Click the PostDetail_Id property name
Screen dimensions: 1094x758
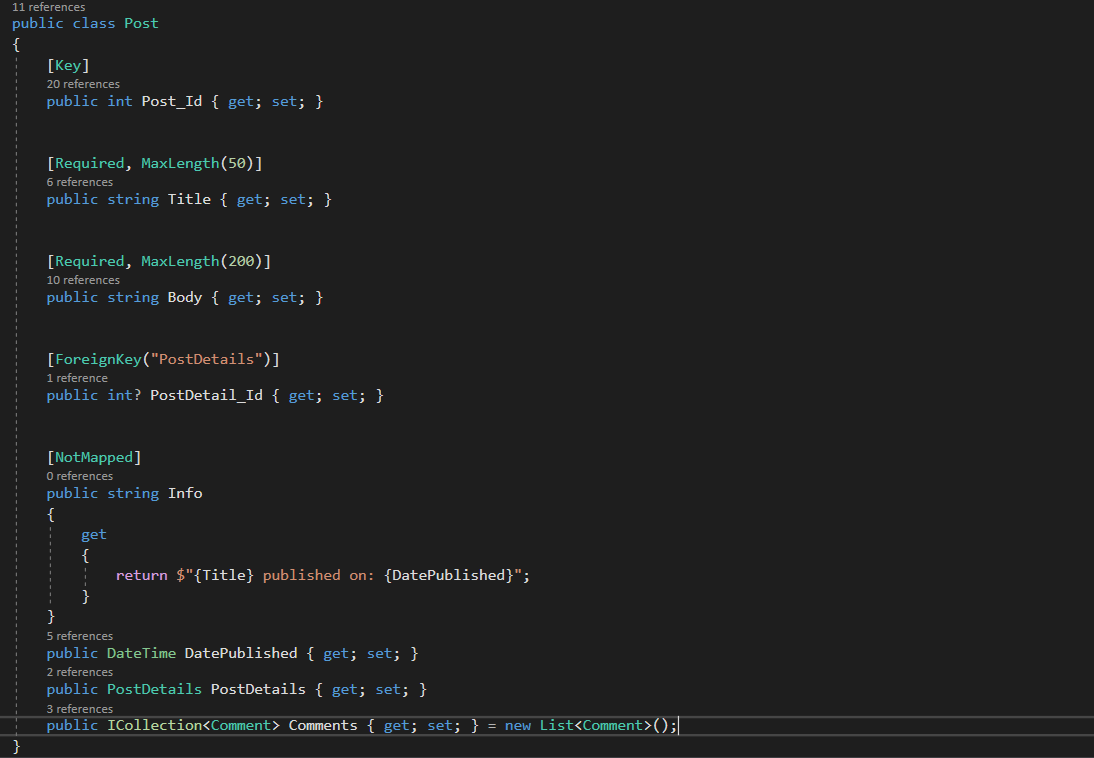tap(207, 395)
